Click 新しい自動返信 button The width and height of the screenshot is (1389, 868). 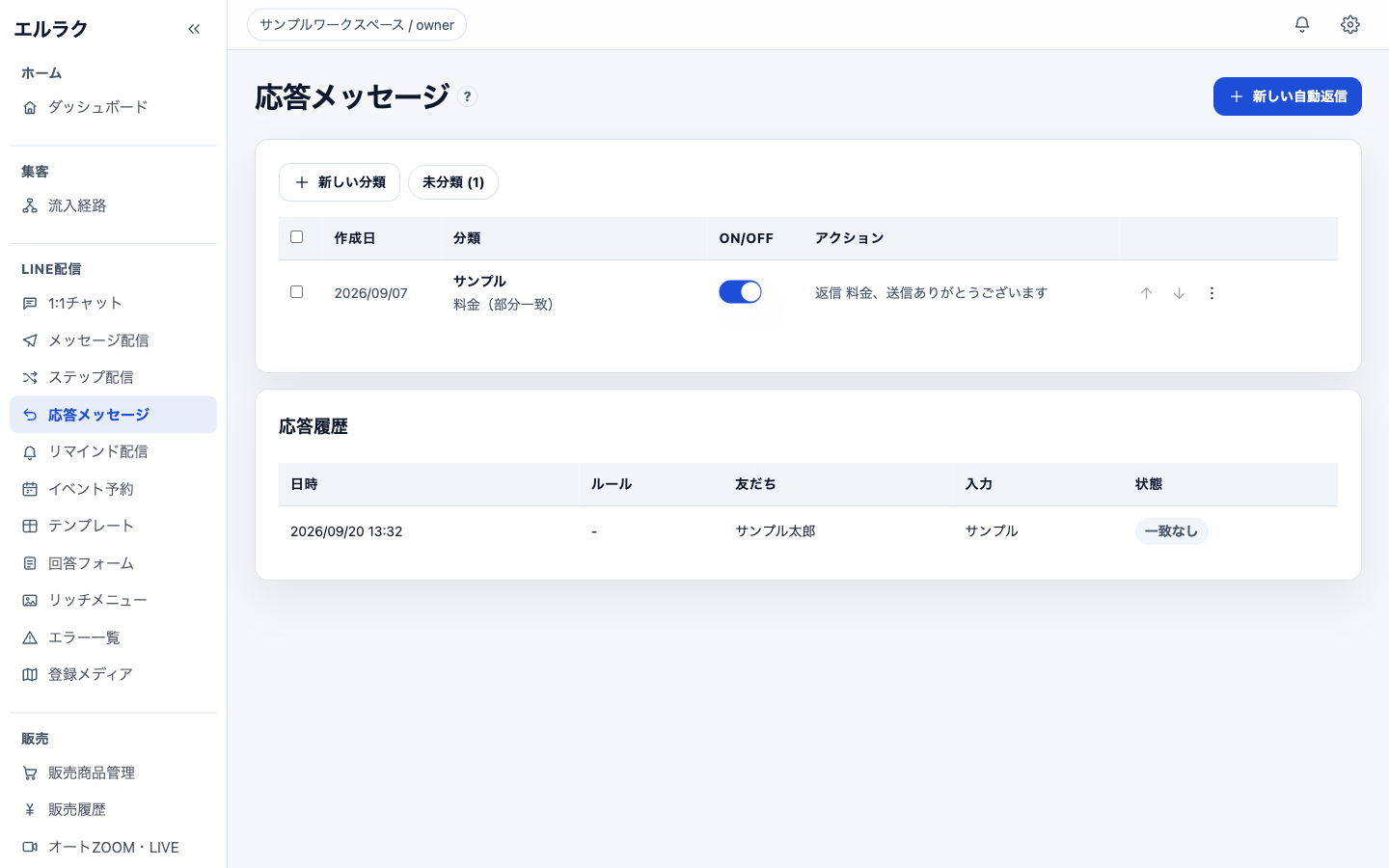tap(1287, 96)
